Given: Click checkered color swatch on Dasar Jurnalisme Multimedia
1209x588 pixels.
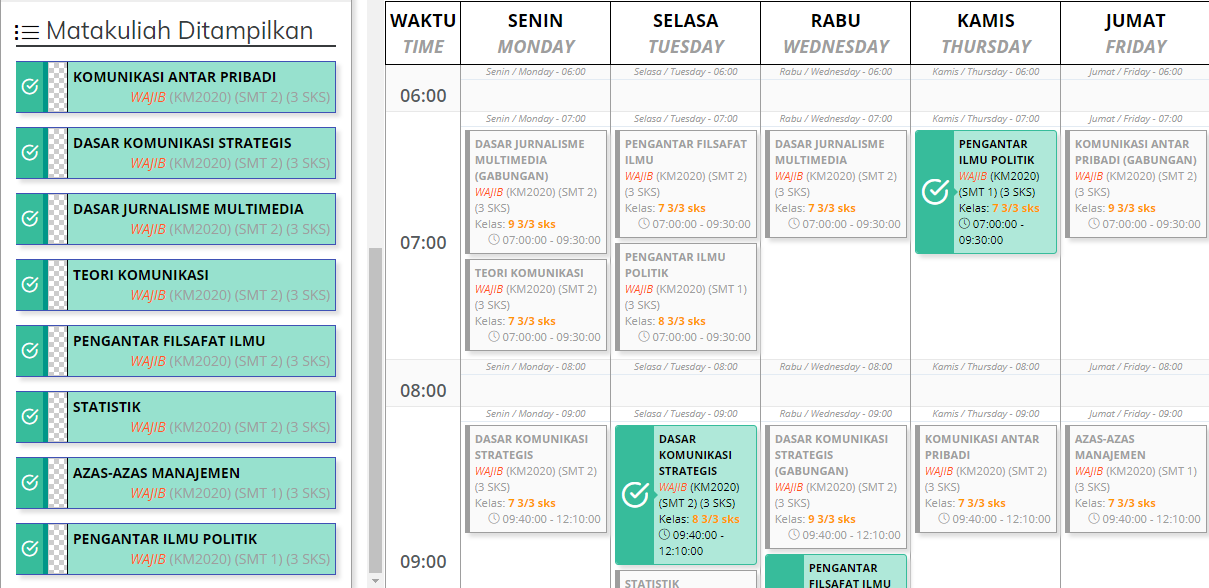Looking at the screenshot, I should click(x=57, y=219).
